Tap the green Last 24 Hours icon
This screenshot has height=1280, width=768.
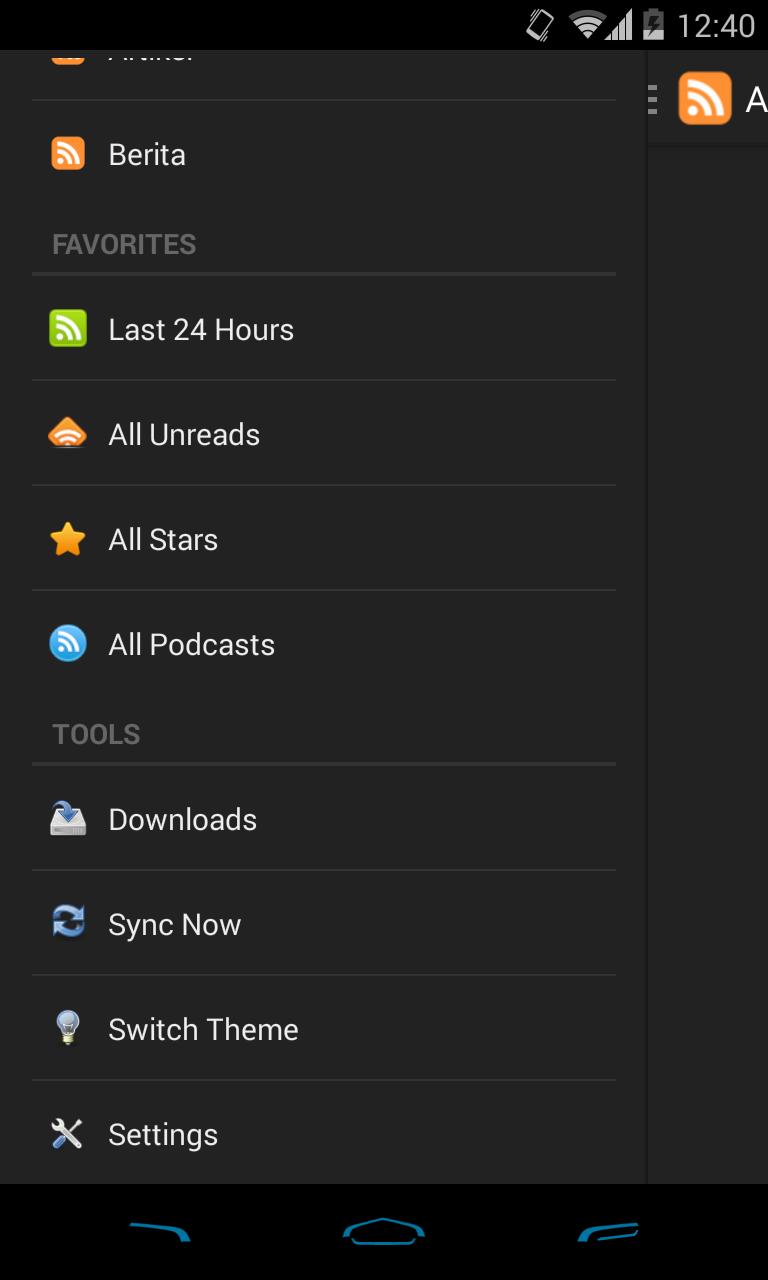68,329
